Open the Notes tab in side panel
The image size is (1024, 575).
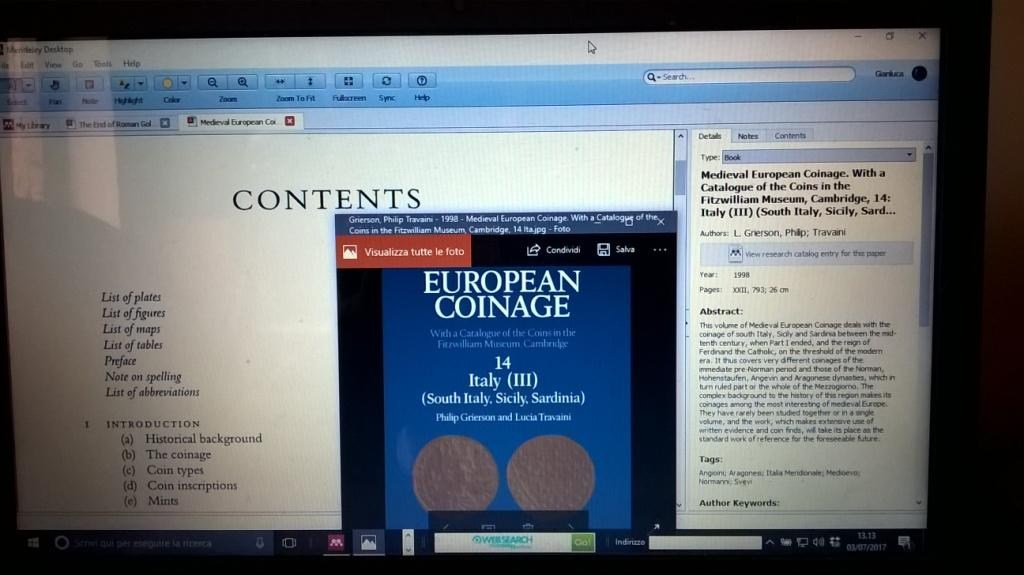pos(747,136)
